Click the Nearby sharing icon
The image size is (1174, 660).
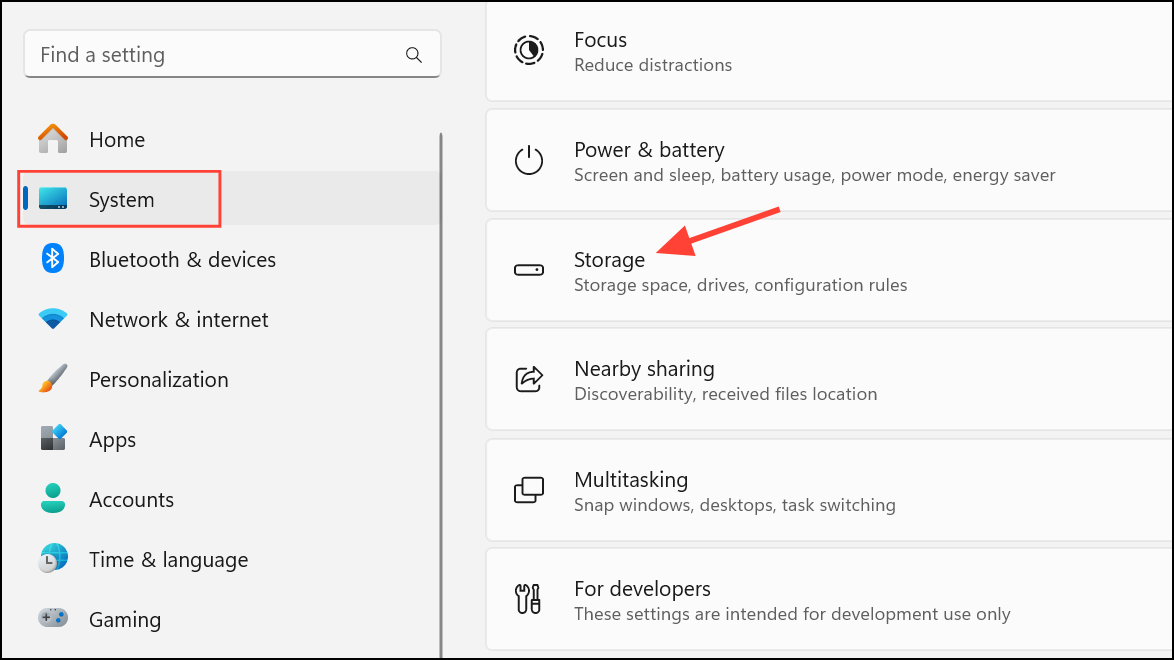point(528,380)
